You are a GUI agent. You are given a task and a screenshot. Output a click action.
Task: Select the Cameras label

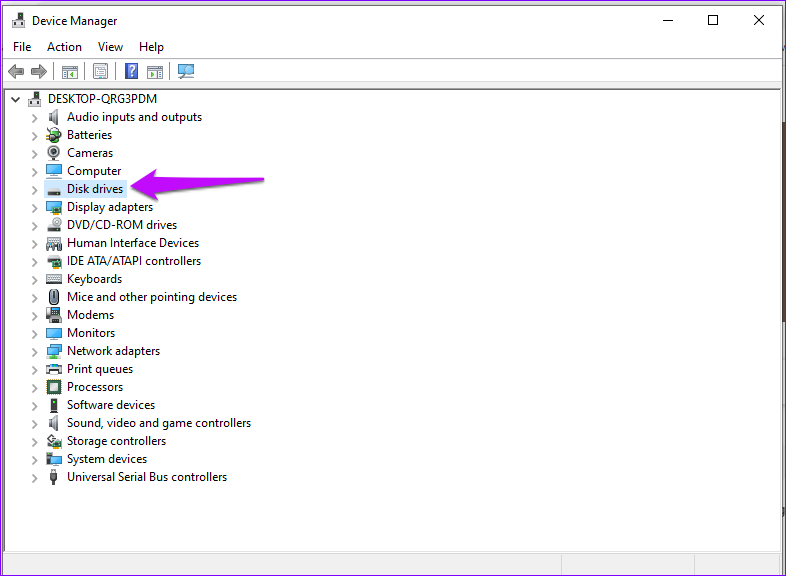(90, 153)
